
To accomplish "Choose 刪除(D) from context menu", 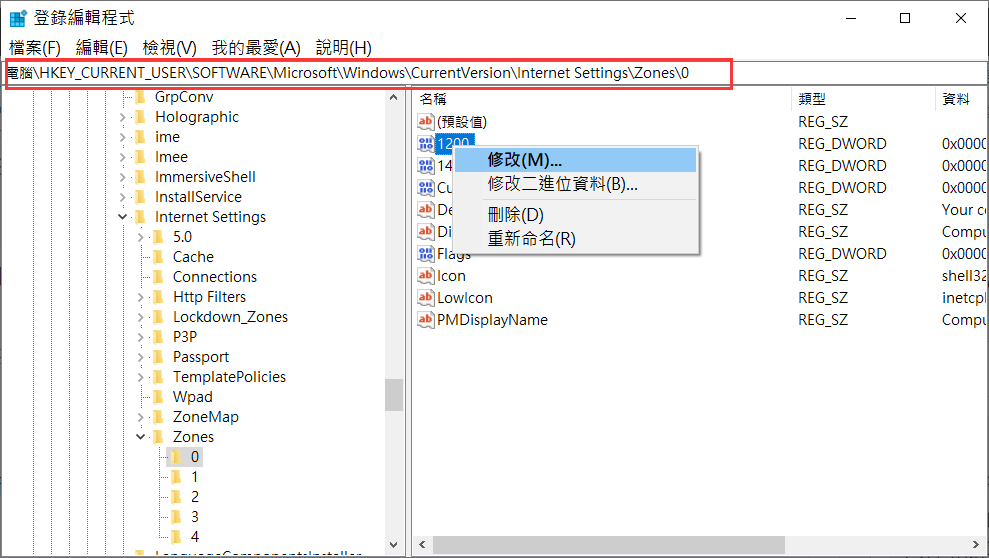I will tap(575, 215).
